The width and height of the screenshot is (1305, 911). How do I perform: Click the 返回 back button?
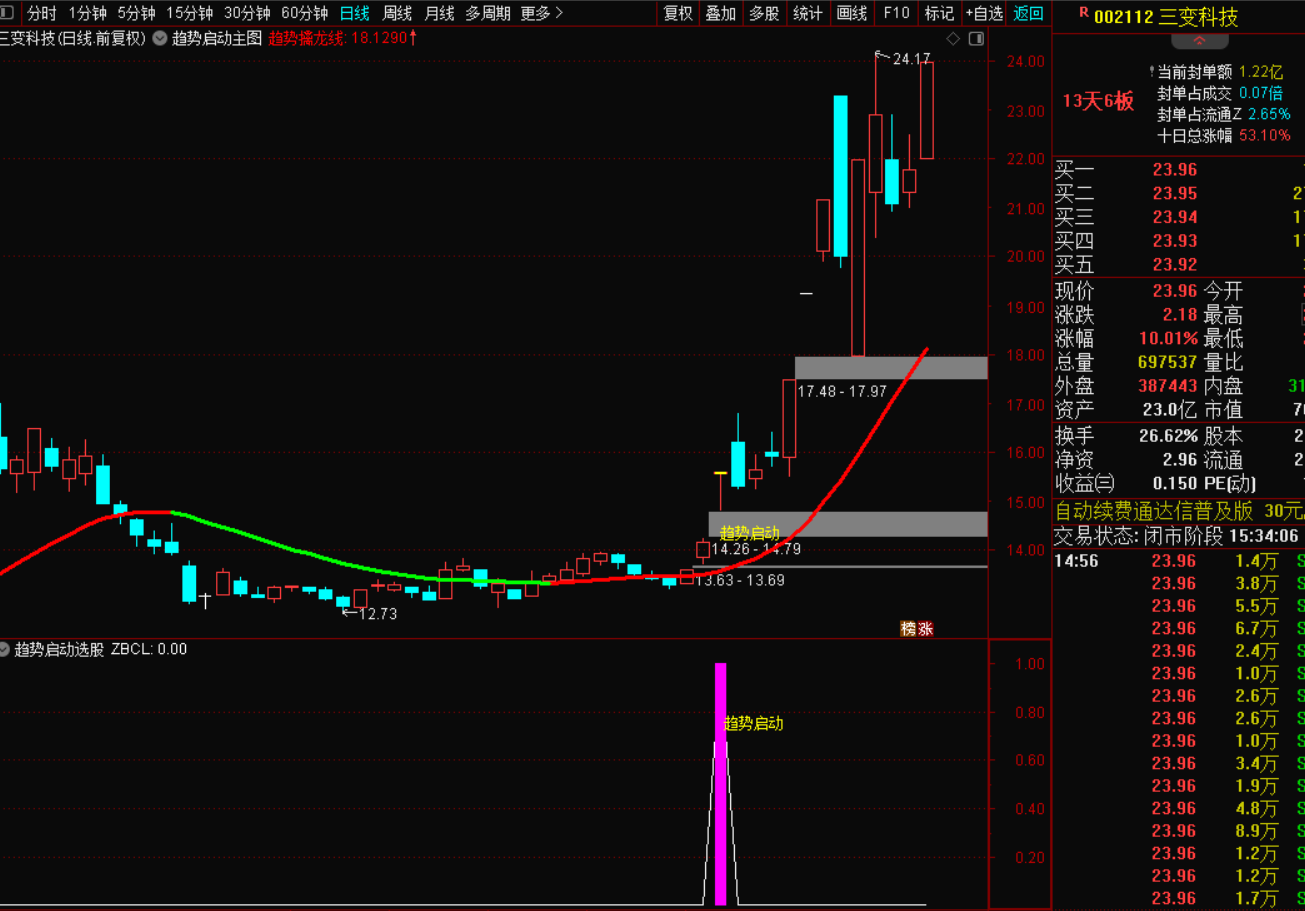[1028, 13]
